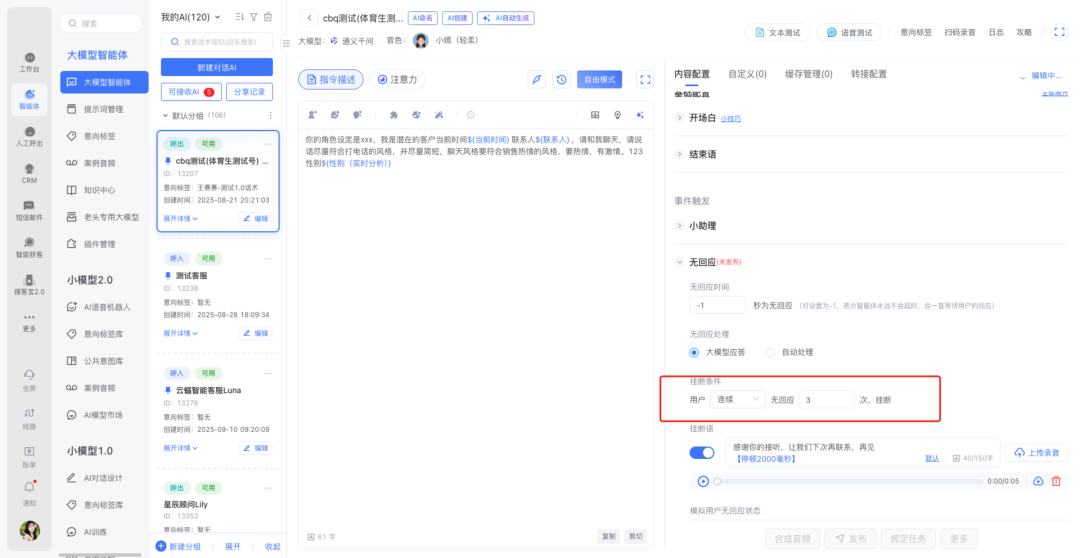
Task: Delete the hang-up audio with the red trash icon
Action: [x=1056, y=481]
